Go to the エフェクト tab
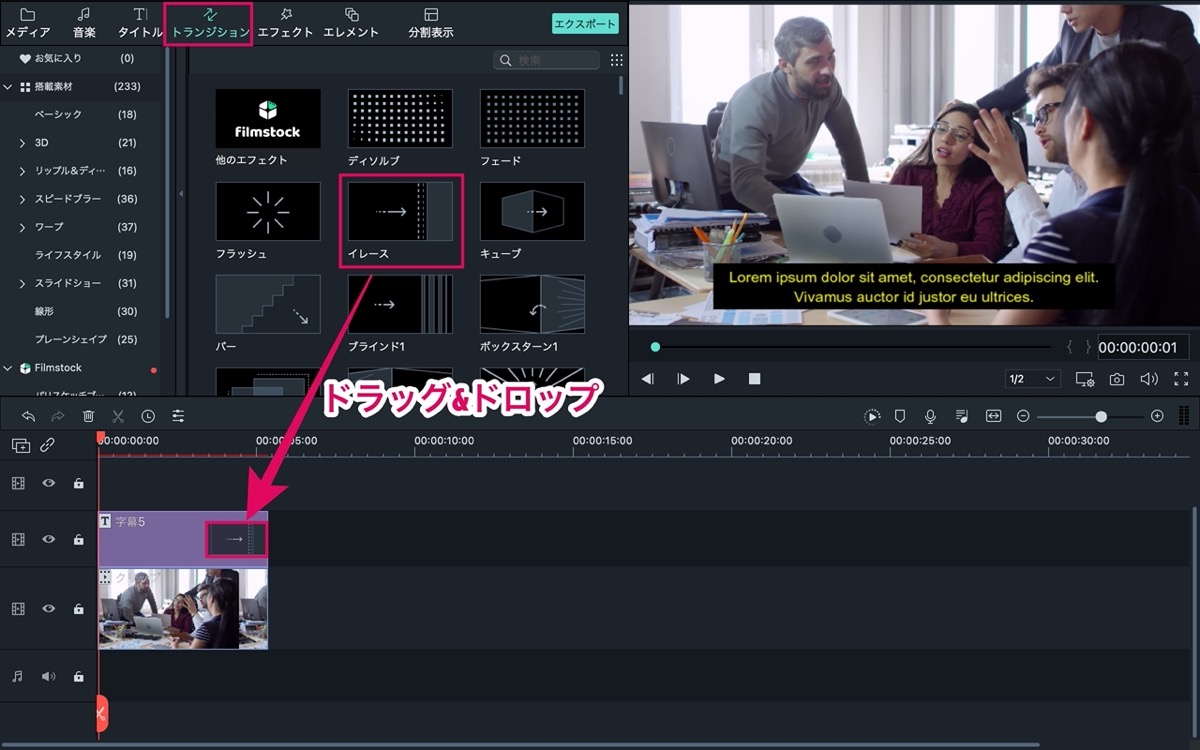Viewport: 1200px width, 750px height. click(x=285, y=23)
